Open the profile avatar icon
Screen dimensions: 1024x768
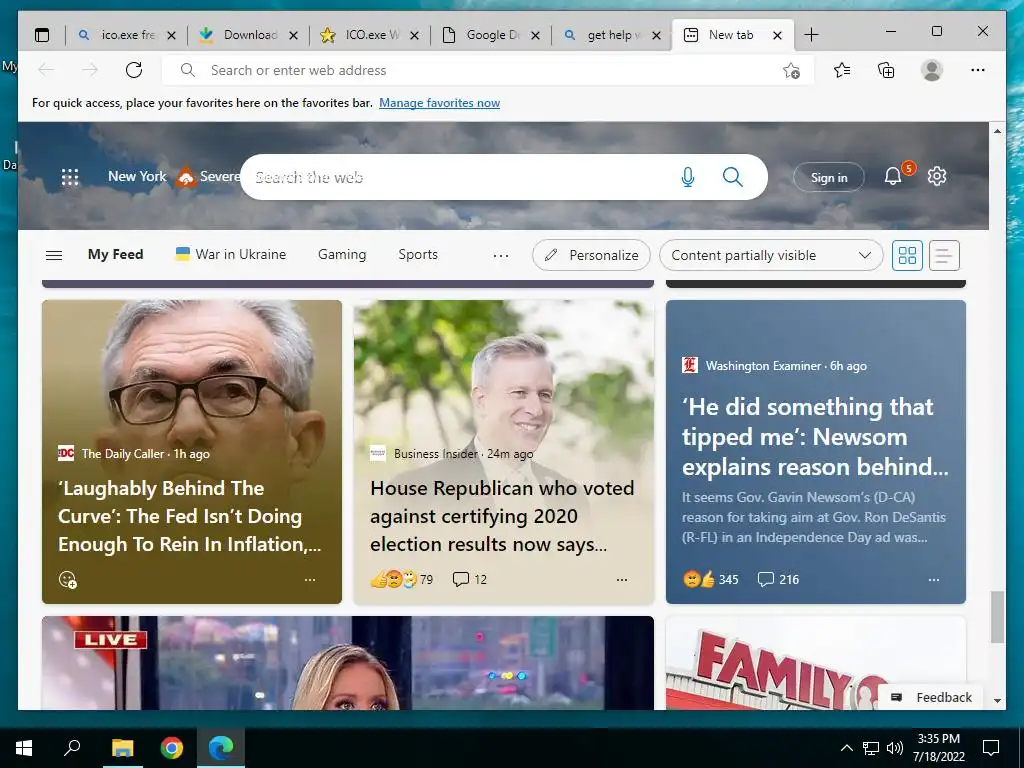[931, 70]
